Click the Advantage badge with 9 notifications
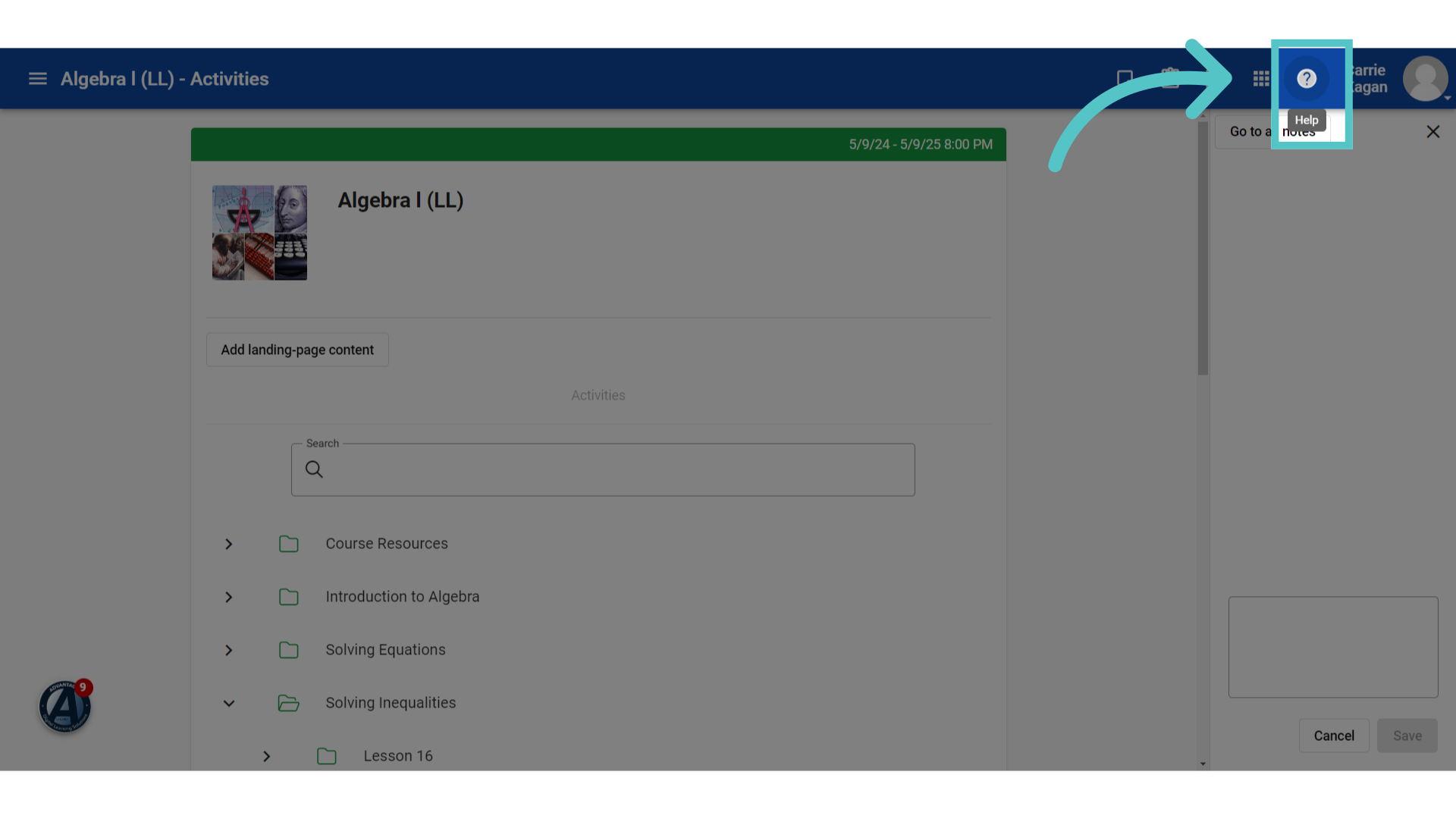The width and height of the screenshot is (1456, 819). (x=64, y=706)
